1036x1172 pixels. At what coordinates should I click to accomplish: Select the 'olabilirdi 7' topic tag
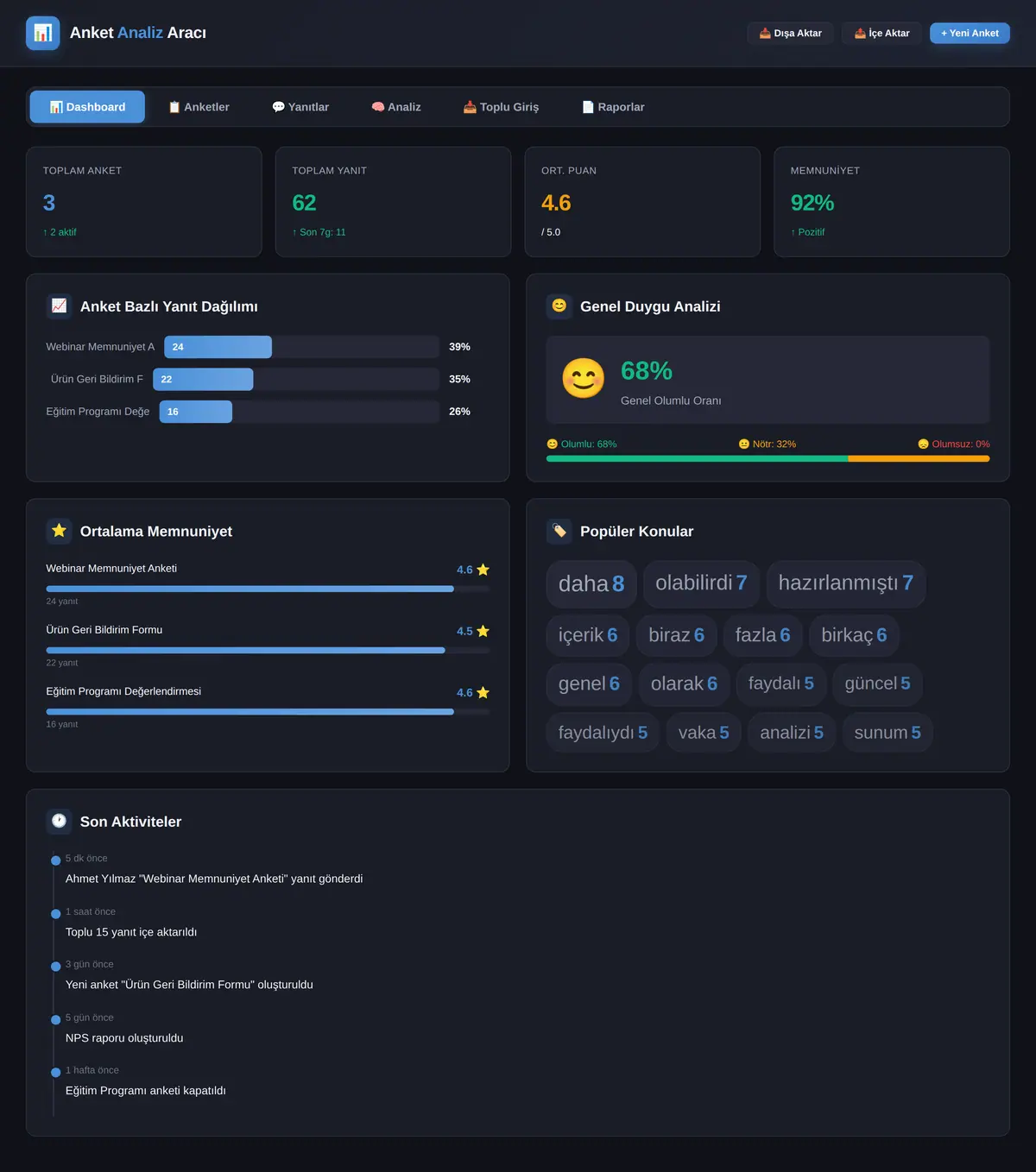pos(701,583)
